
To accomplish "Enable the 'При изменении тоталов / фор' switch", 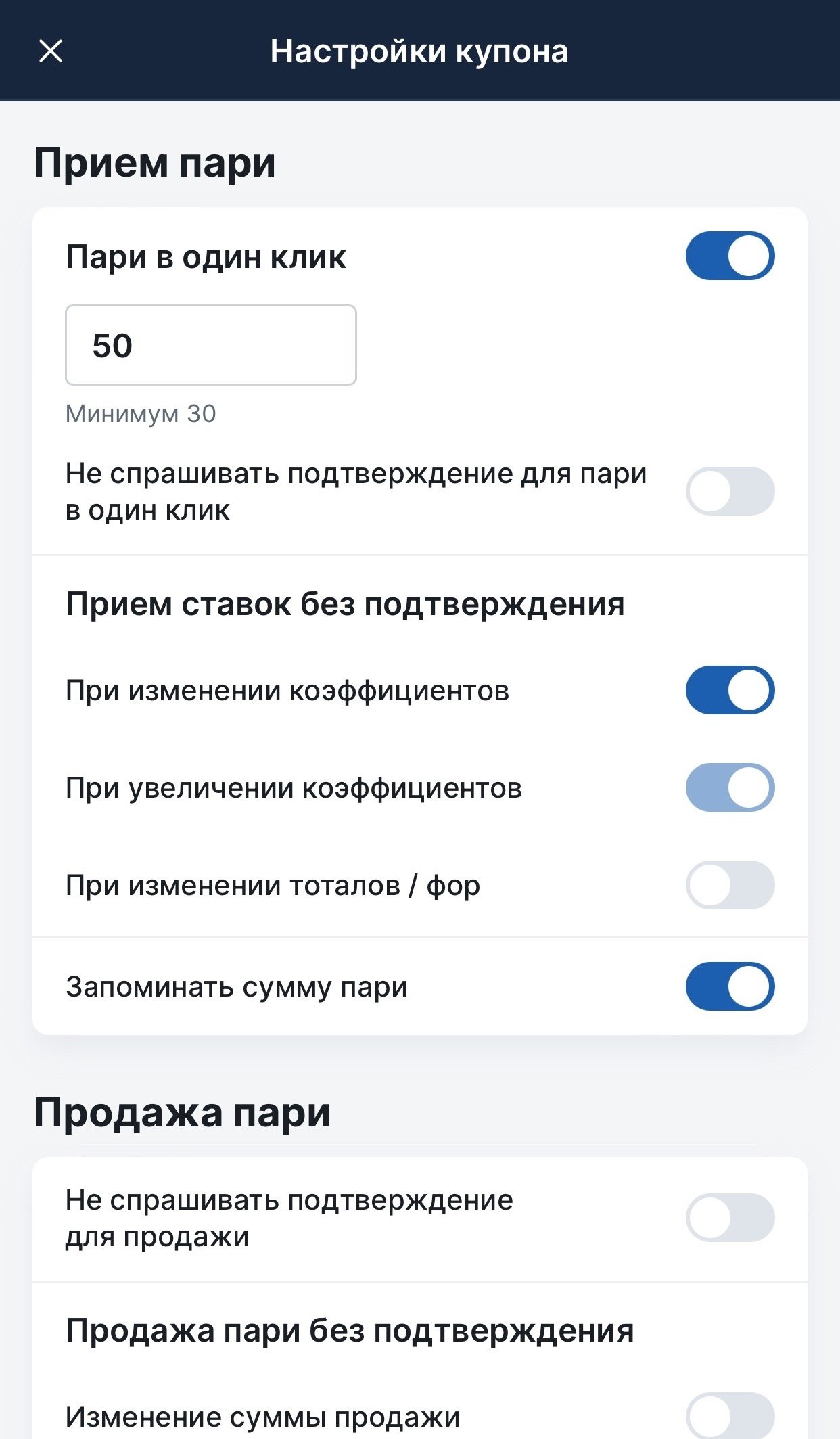I will point(730,885).
